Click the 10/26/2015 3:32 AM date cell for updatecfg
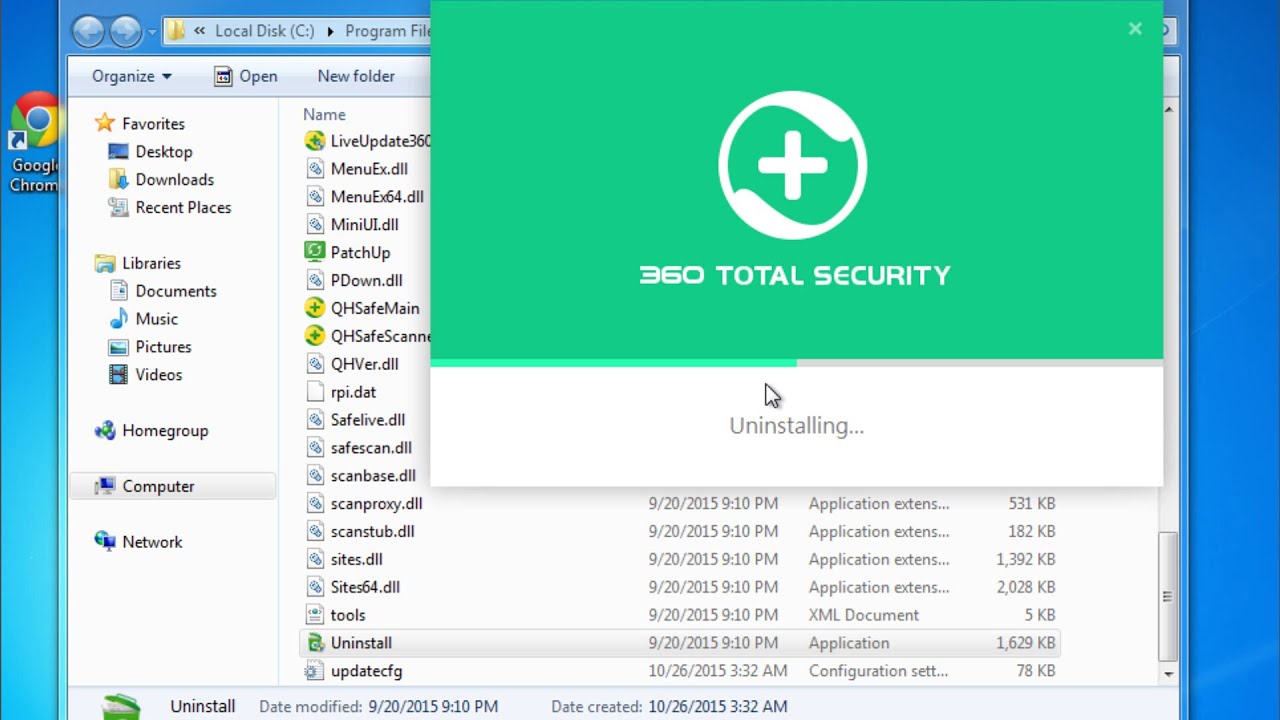This screenshot has height=720, width=1280. [718, 671]
